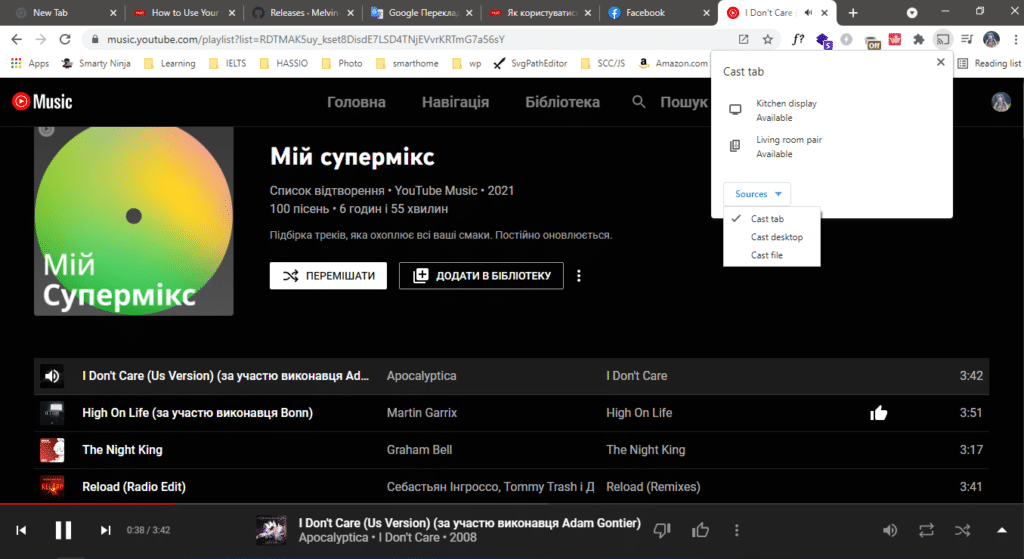Open the Learning bookmarks folder
The image size is (1024, 559).
(x=169, y=63)
